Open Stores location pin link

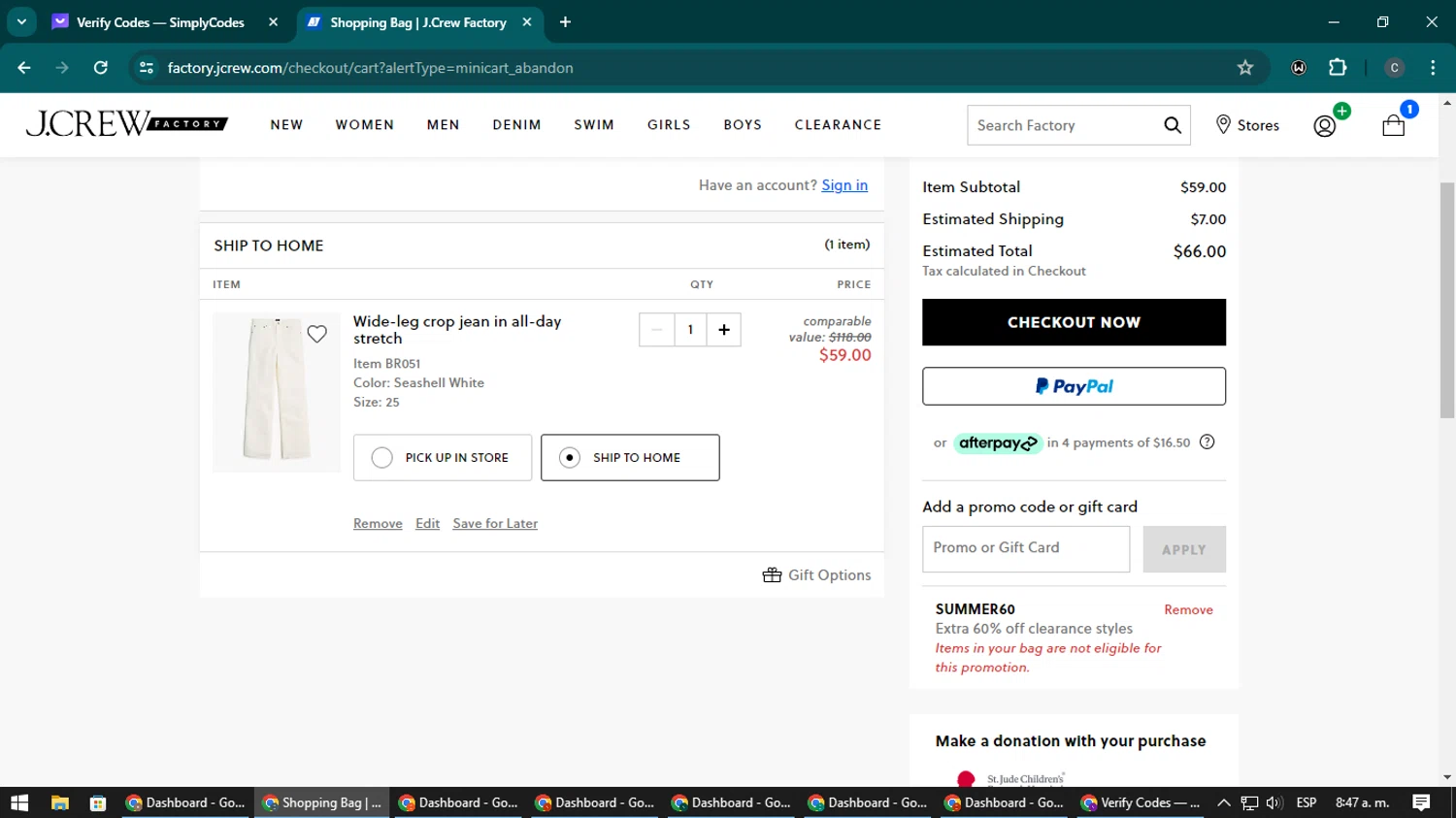(x=1247, y=125)
